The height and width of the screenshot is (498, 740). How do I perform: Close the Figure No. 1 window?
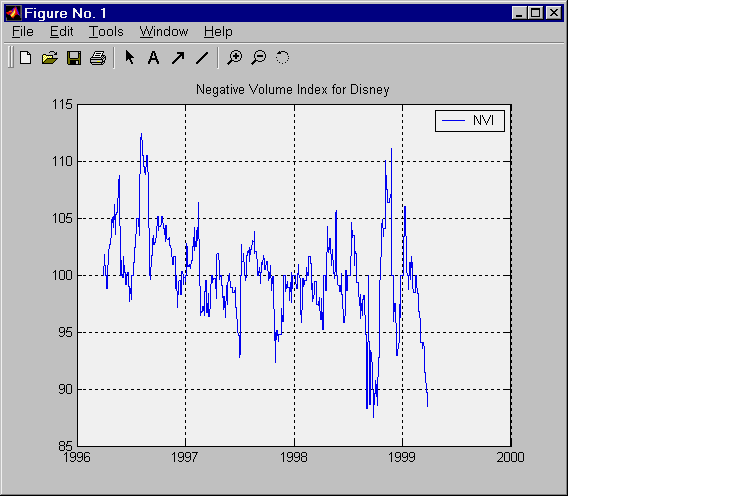pos(554,13)
